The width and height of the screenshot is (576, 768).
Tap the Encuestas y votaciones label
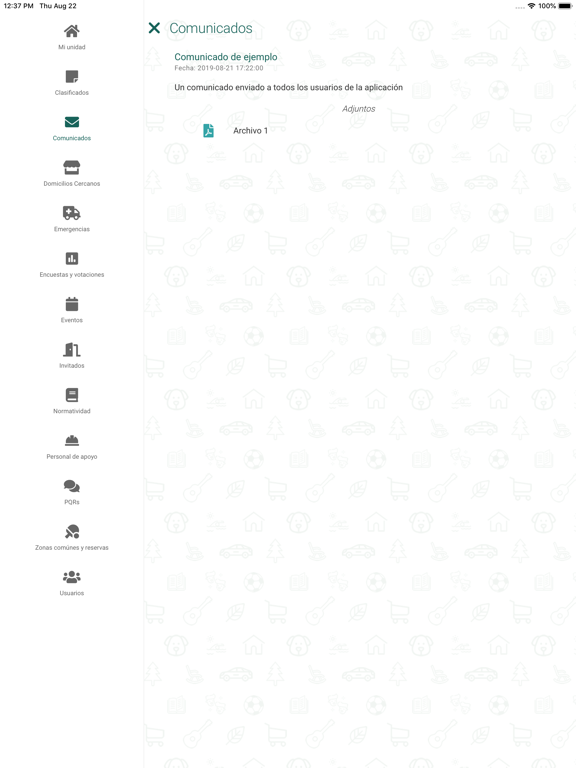click(72, 275)
